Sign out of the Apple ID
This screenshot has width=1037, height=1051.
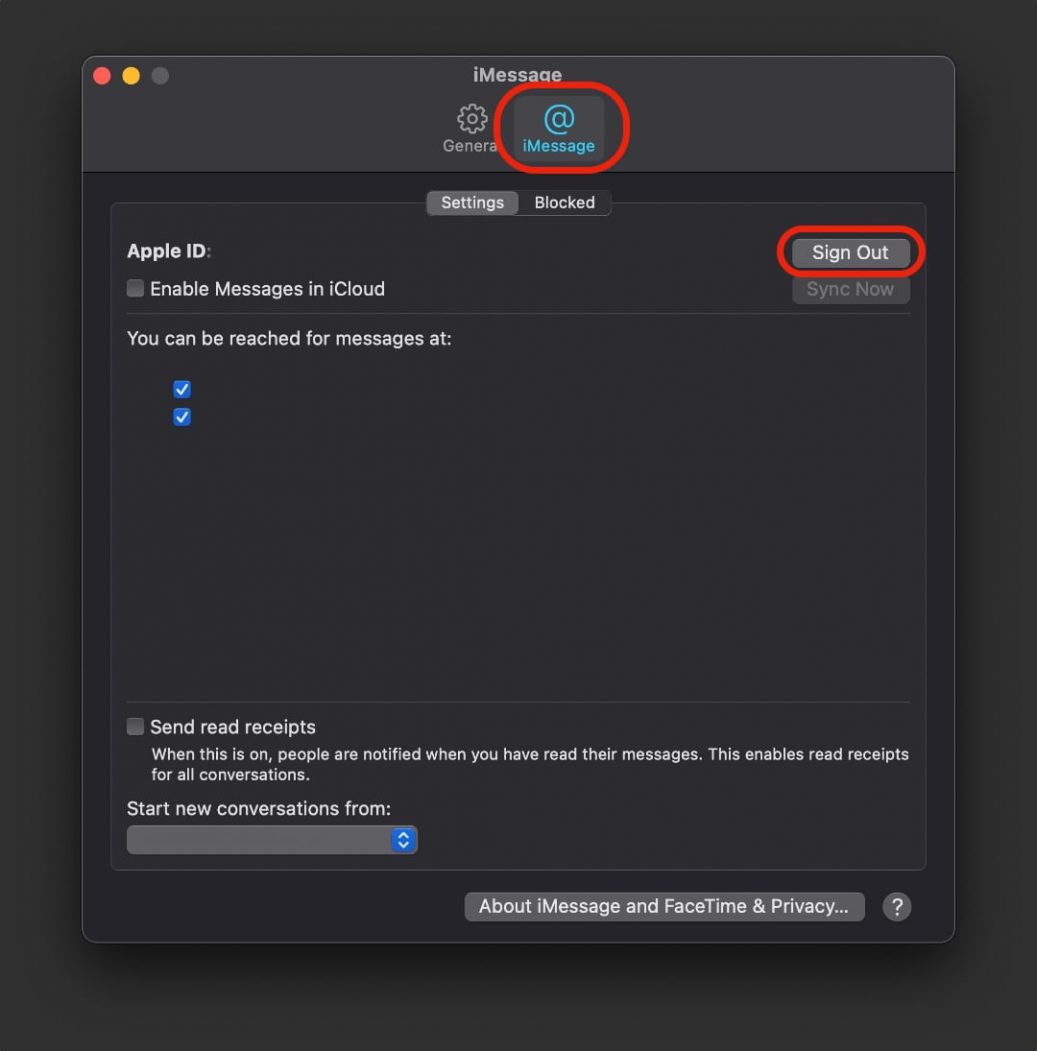coord(851,252)
